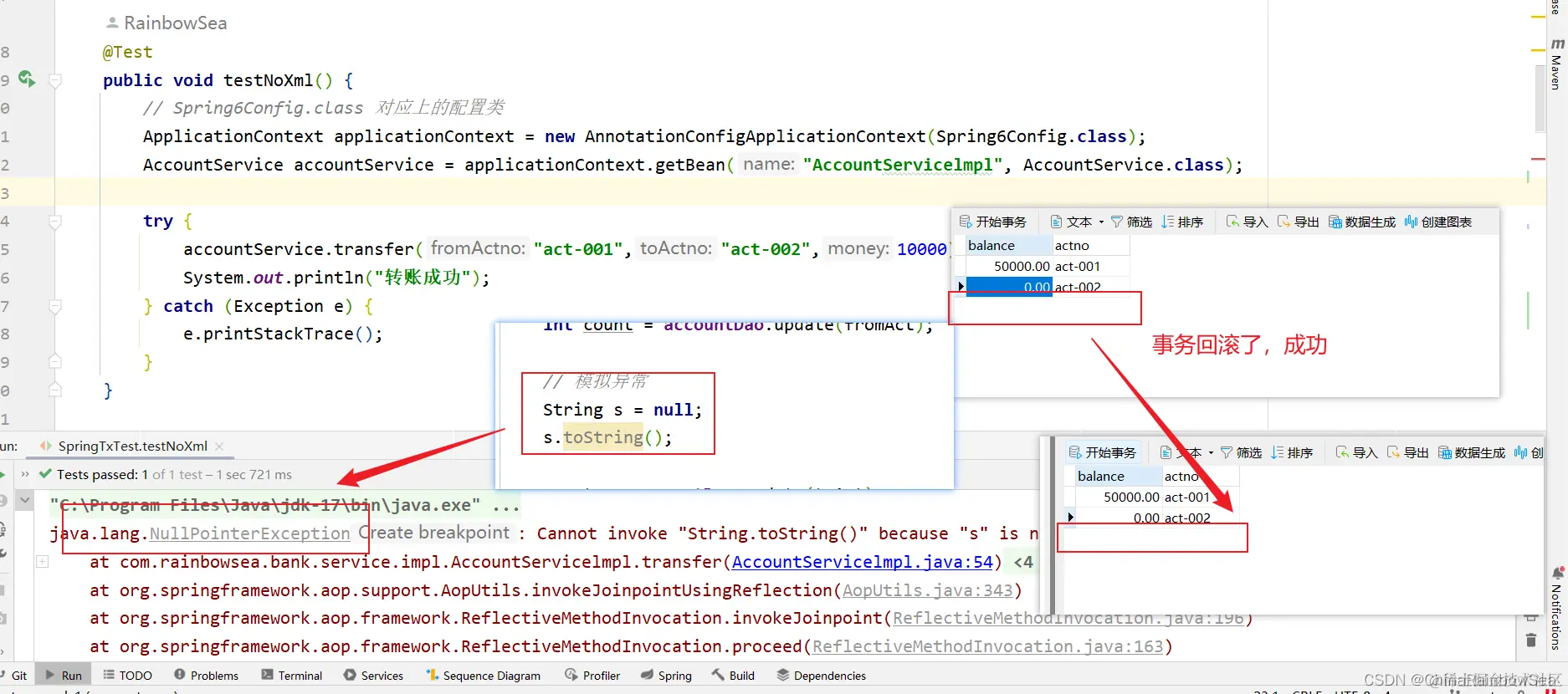The height and width of the screenshot is (694, 1568).
Task: Click 排序 sort in upper database toolbar
Action: coord(1182,222)
